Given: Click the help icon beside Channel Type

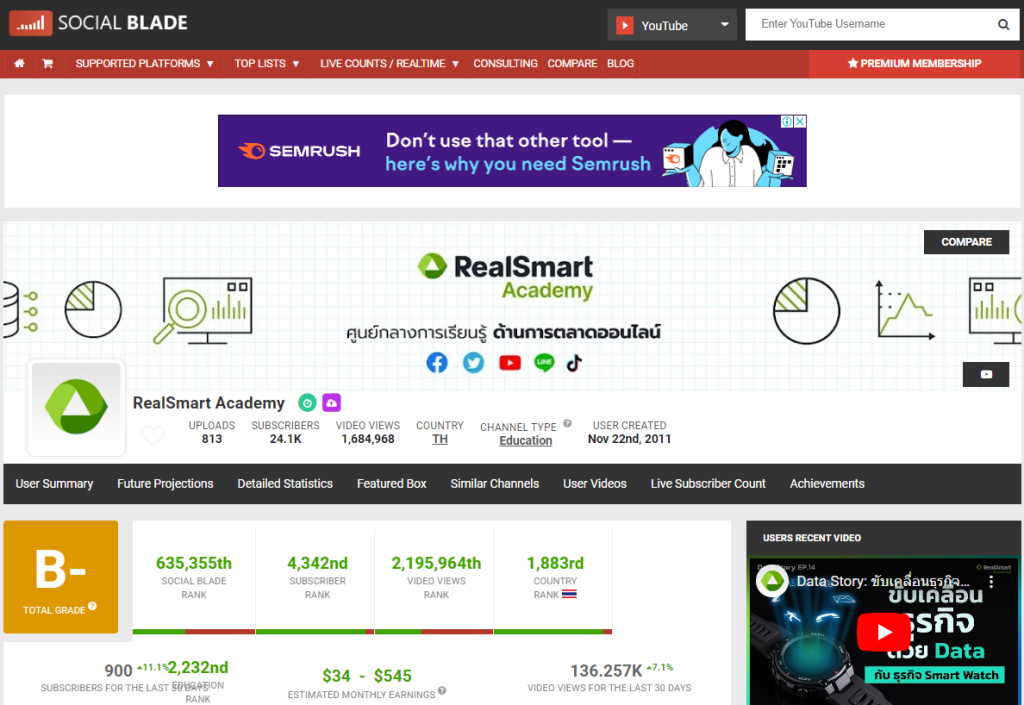Looking at the screenshot, I should [567, 424].
